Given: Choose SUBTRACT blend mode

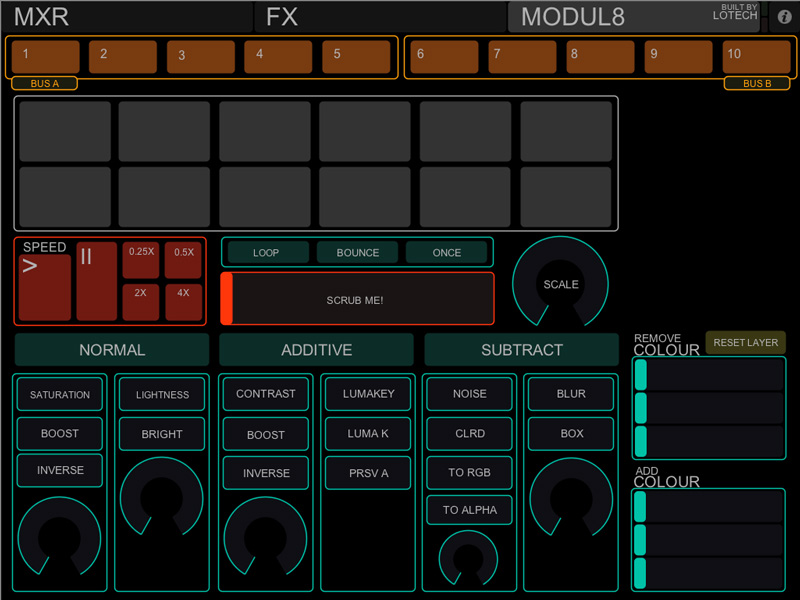Looking at the screenshot, I should coord(521,350).
